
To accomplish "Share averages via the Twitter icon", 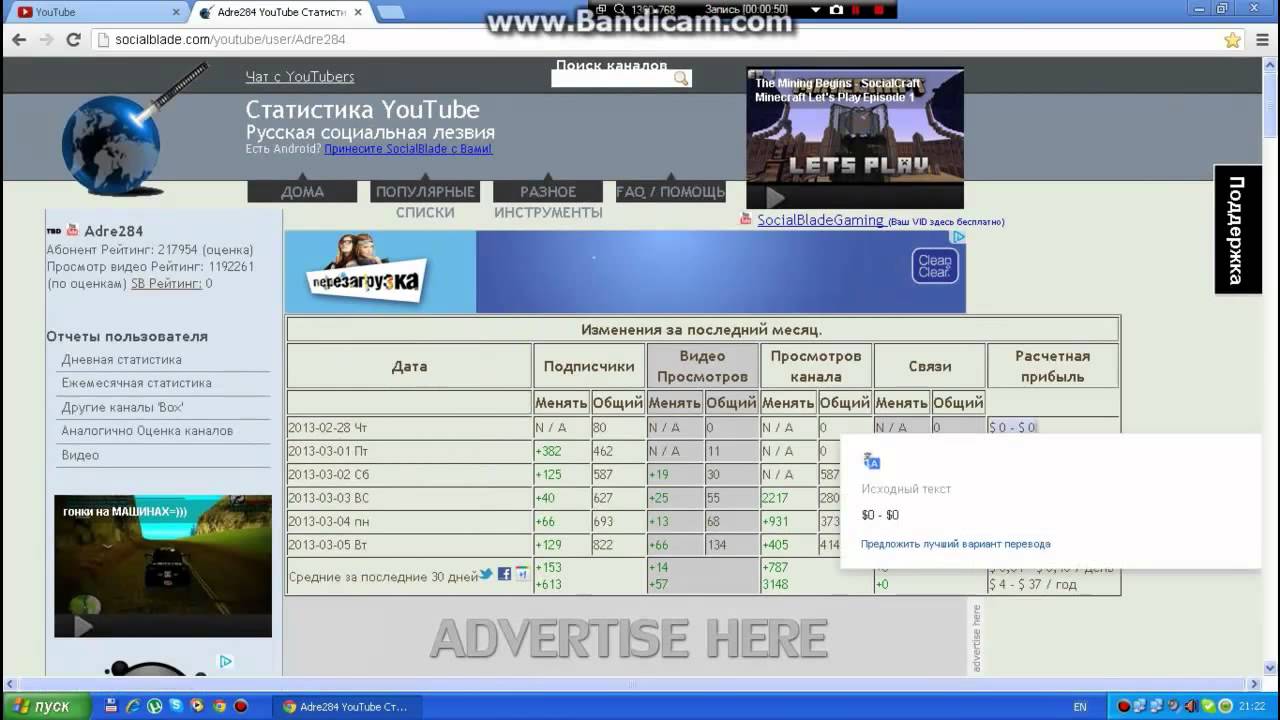I will pos(486,574).
